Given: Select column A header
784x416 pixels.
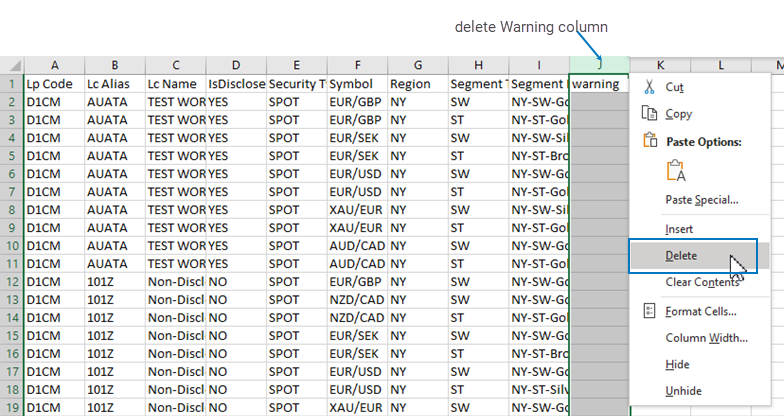Looking at the screenshot, I should (x=54, y=65).
